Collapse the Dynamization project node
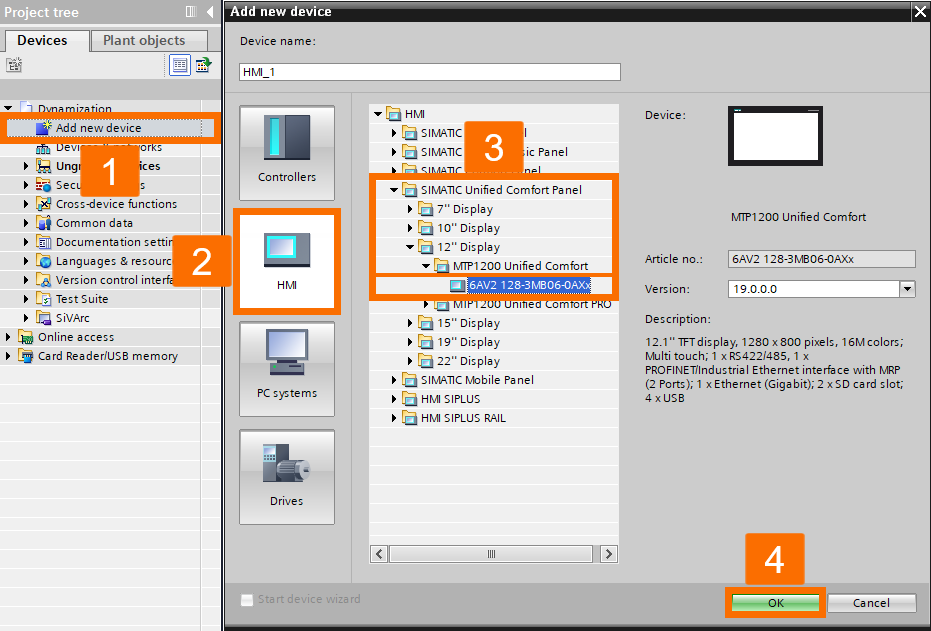Screen dimensions: 931x631 tap(8, 108)
